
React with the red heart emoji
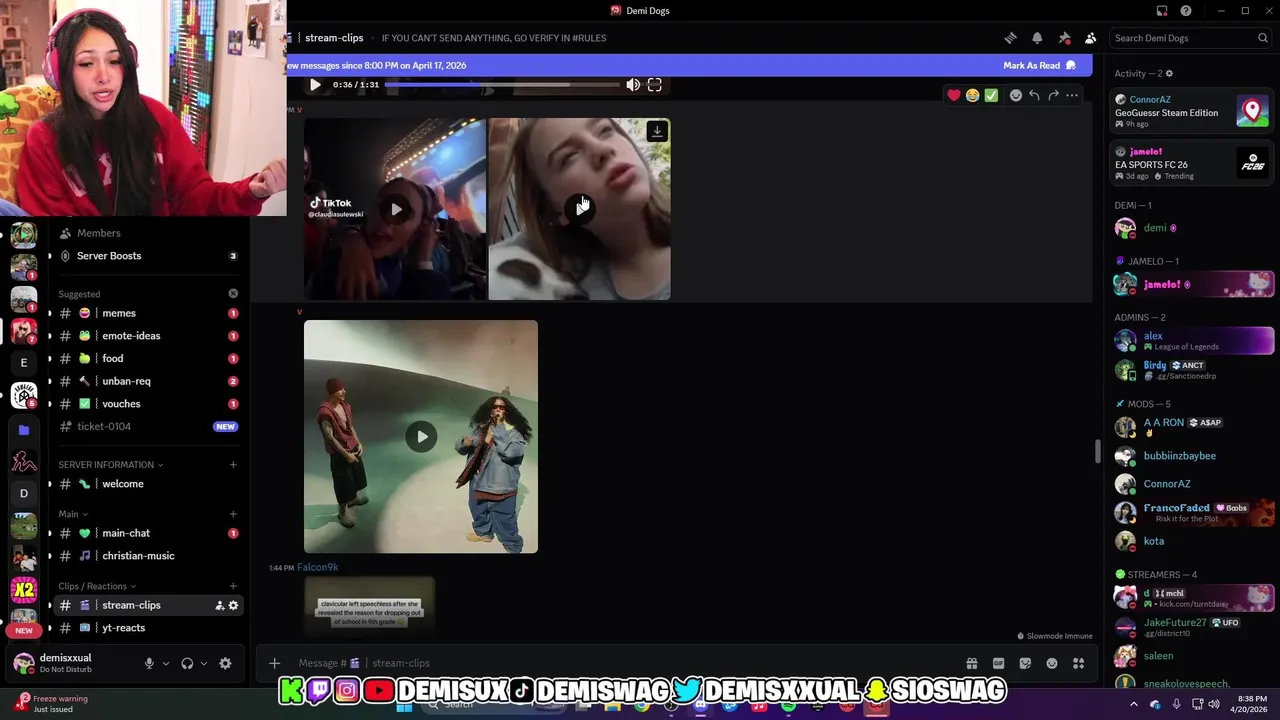[954, 95]
